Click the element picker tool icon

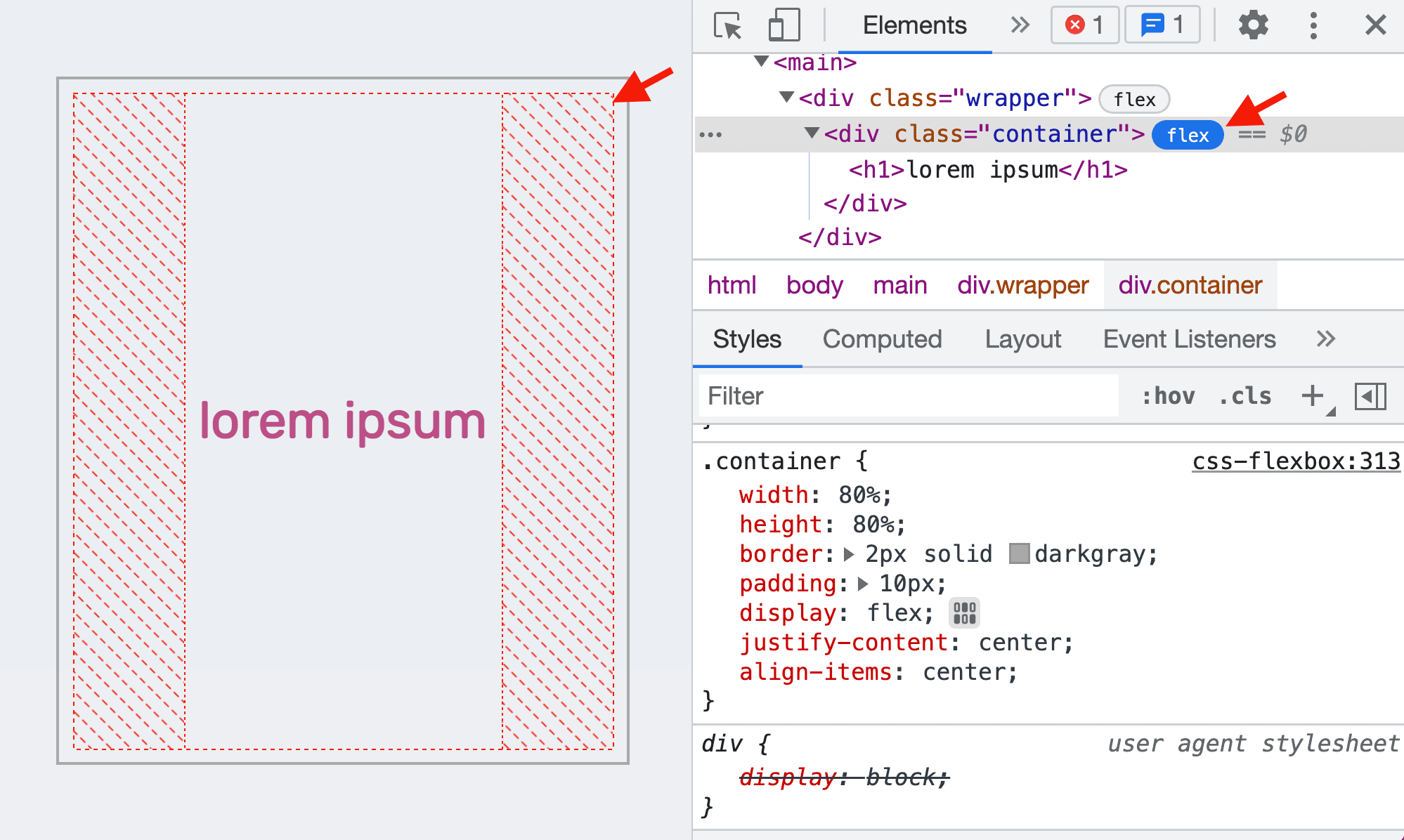(729, 25)
